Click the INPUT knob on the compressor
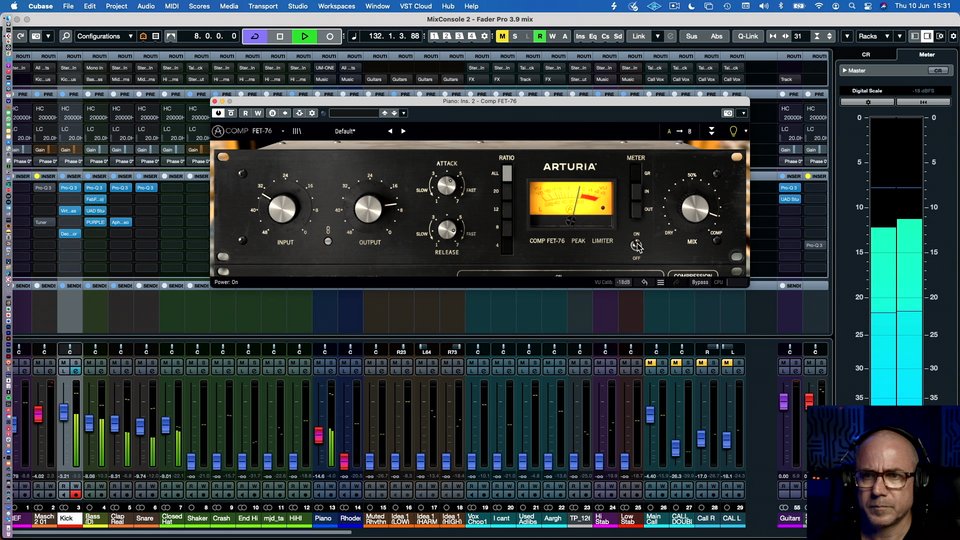Screen dimensions: 960x540 (x=282, y=208)
